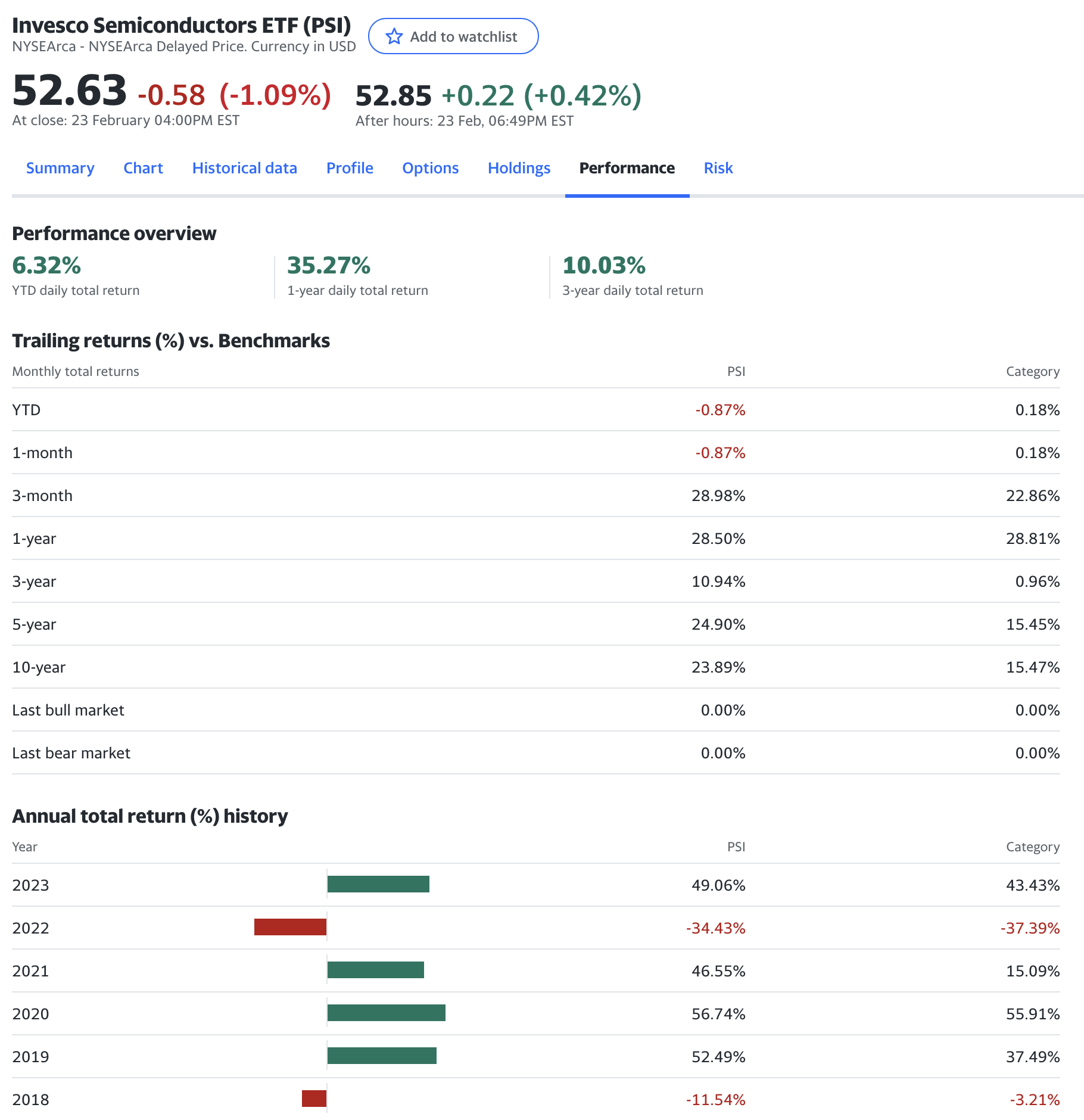Click the 2021 Category return 15.09%

coord(1033,971)
